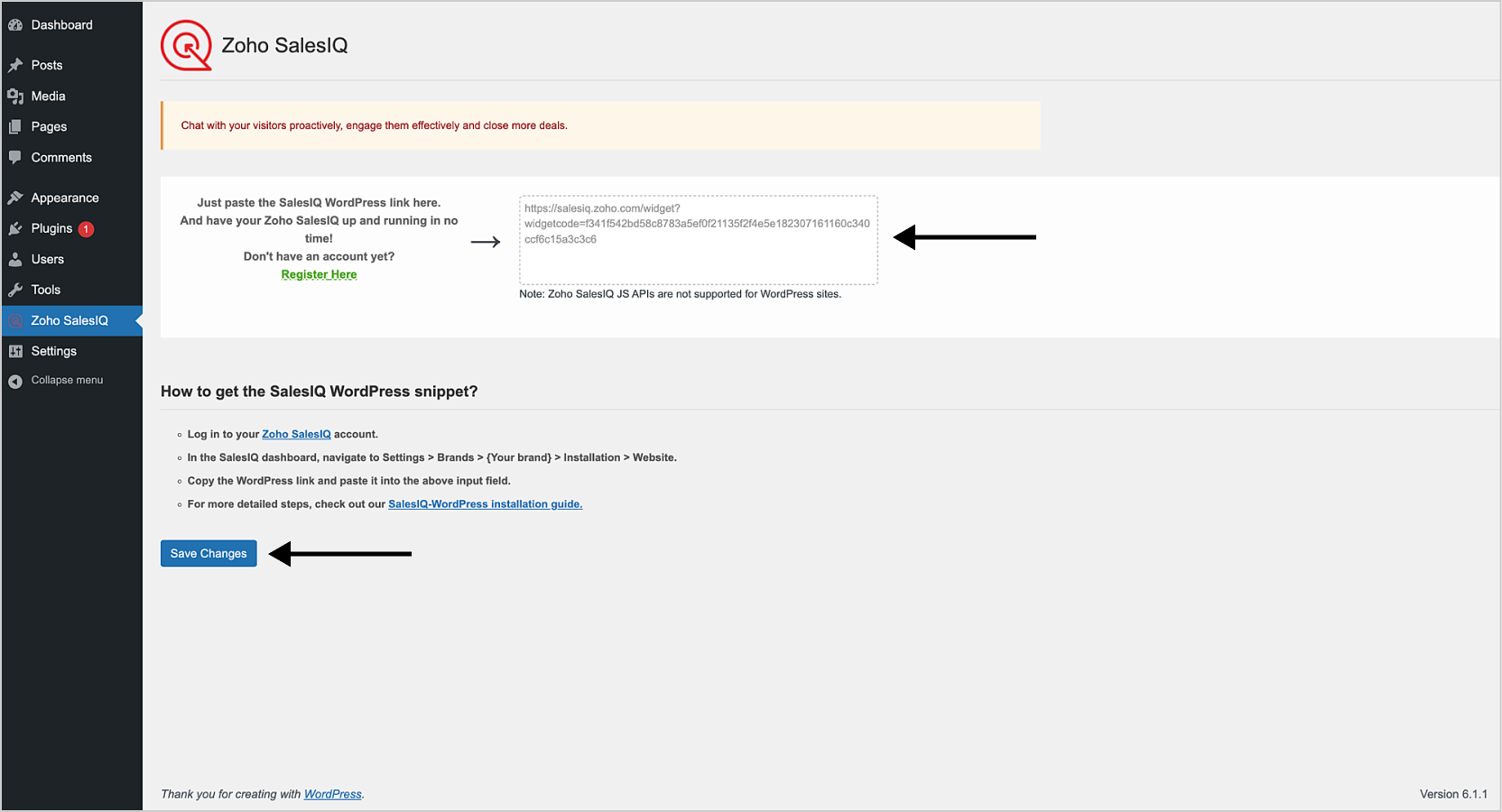The width and height of the screenshot is (1502, 812).
Task: Open the Plugins menu label
Action: (x=51, y=228)
